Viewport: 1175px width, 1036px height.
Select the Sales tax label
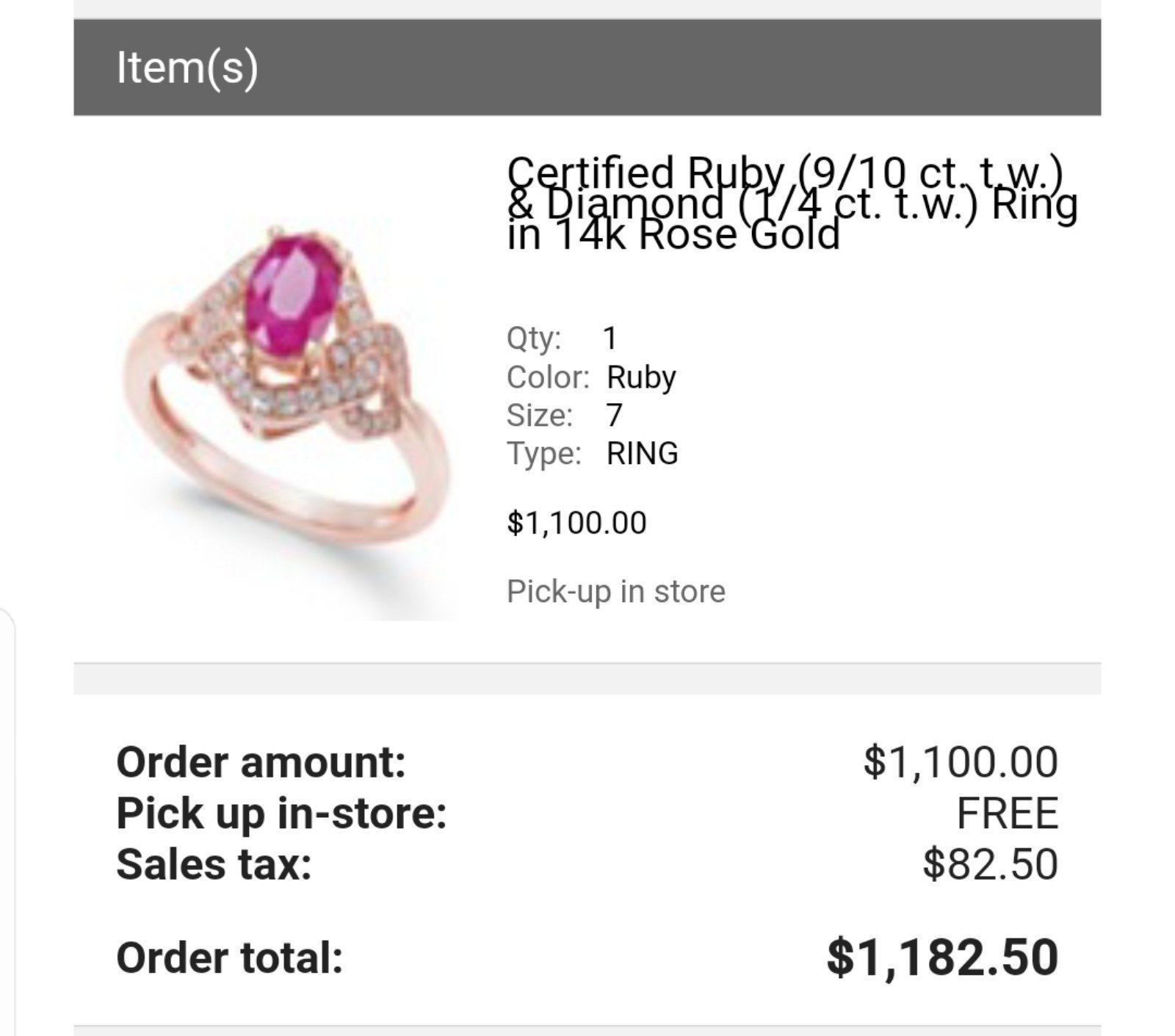coord(214,864)
